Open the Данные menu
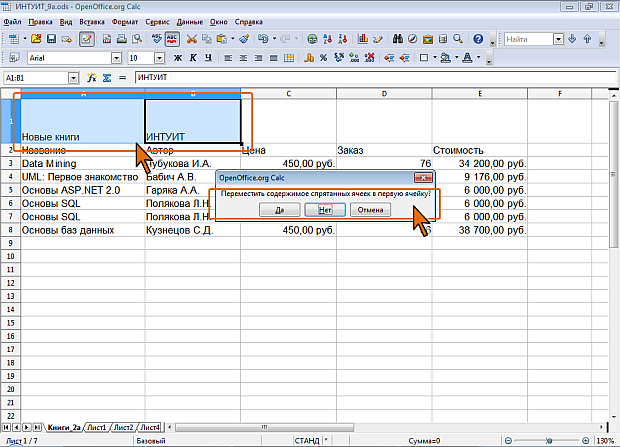 (x=190, y=22)
